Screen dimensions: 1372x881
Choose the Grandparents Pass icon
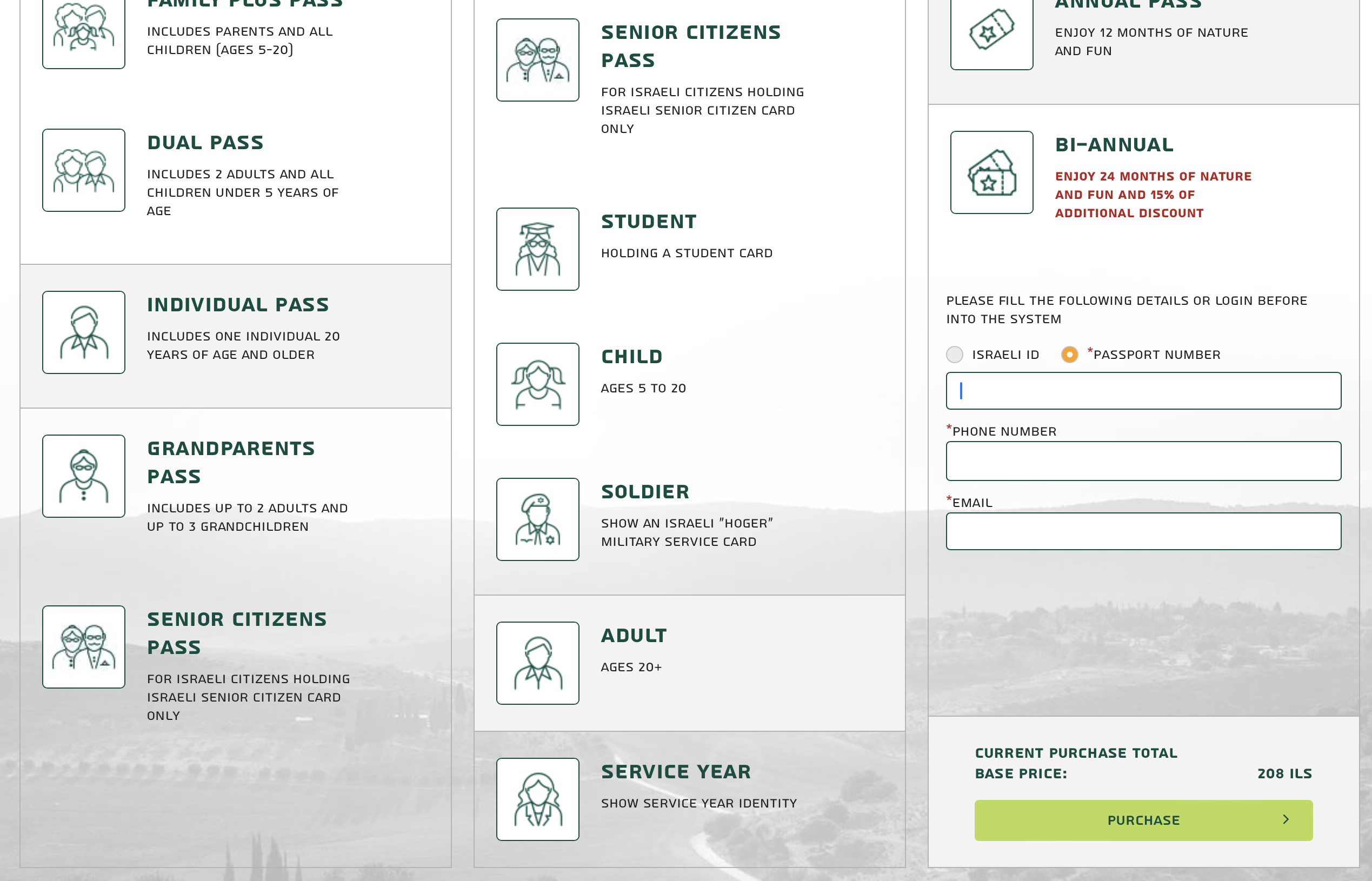[x=84, y=476]
